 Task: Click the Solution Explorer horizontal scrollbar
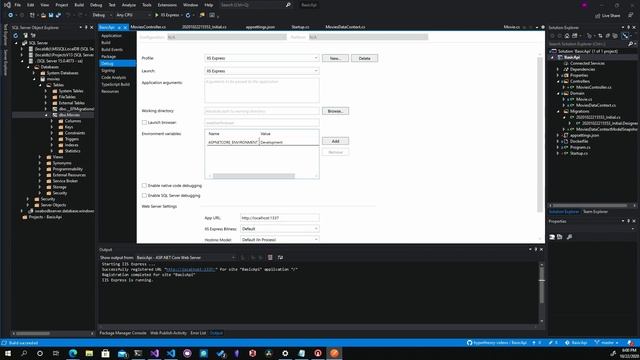(x=590, y=205)
